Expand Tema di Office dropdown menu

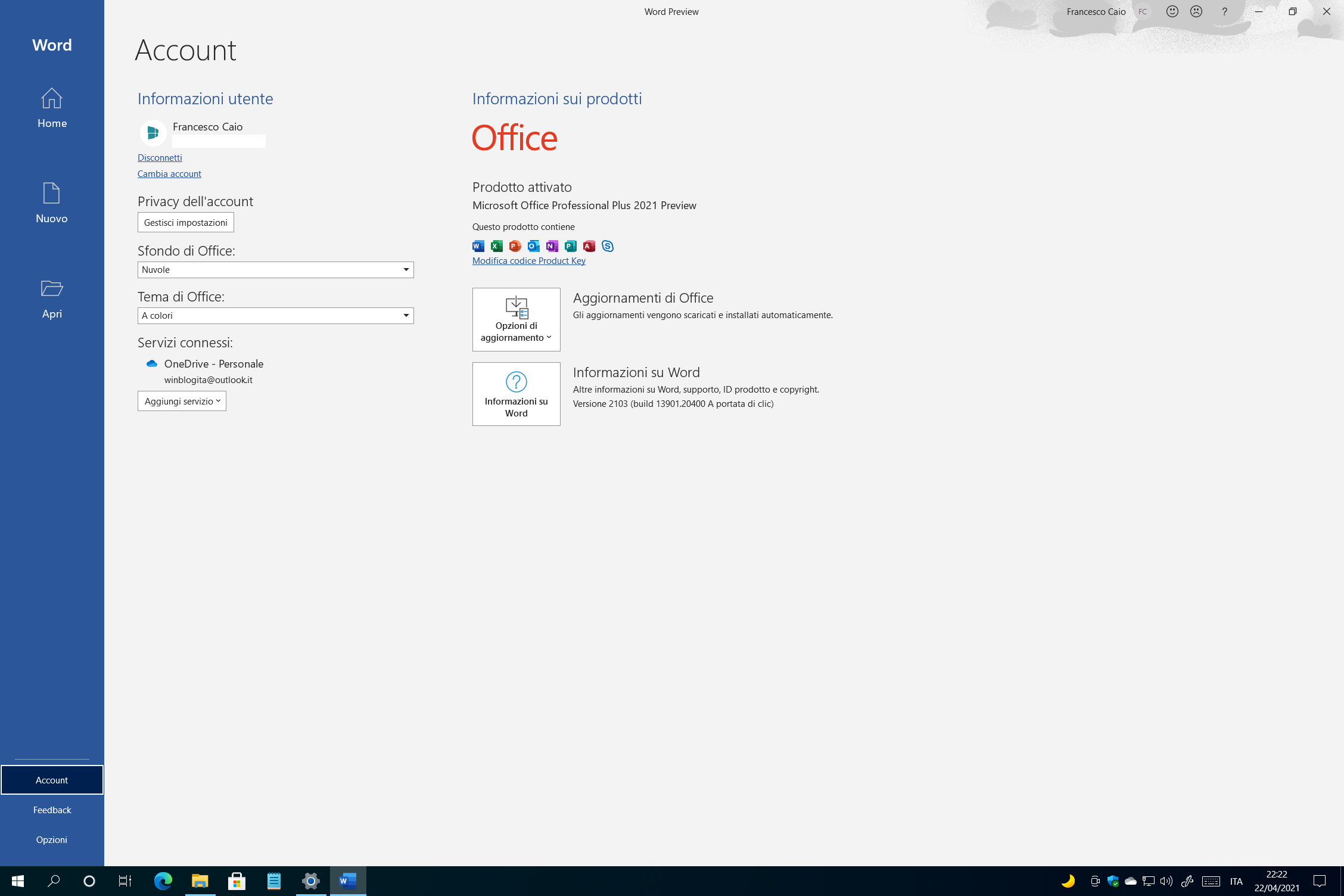pyautogui.click(x=406, y=316)
